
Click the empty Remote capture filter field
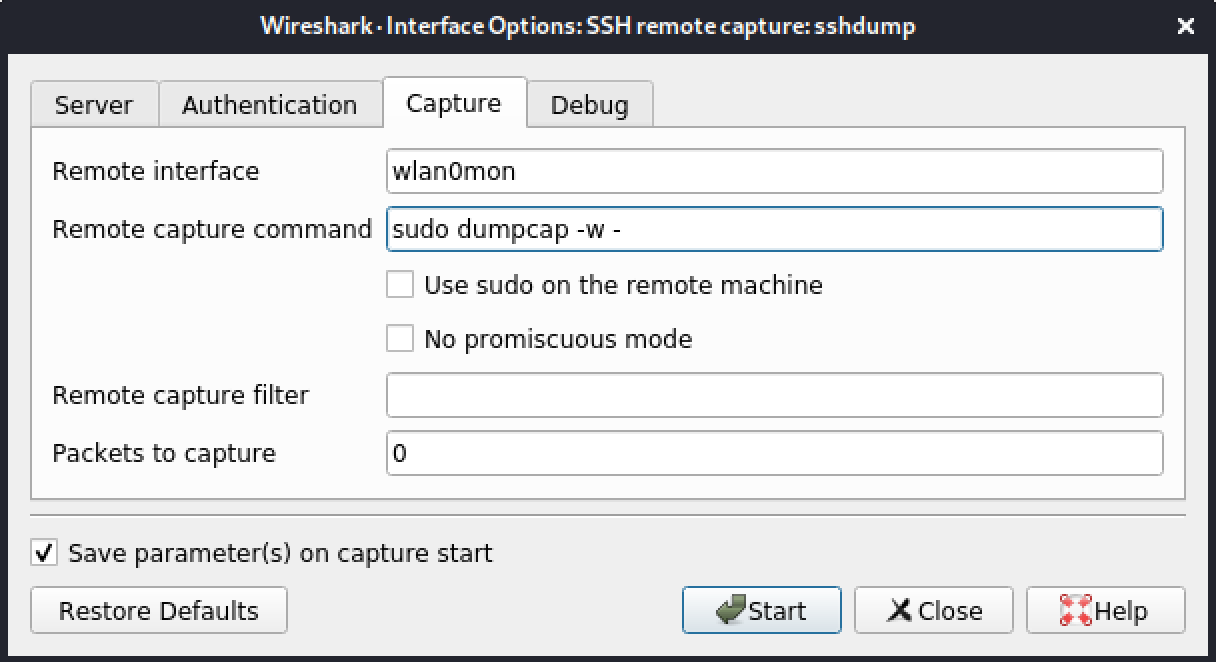pos(773,395)
